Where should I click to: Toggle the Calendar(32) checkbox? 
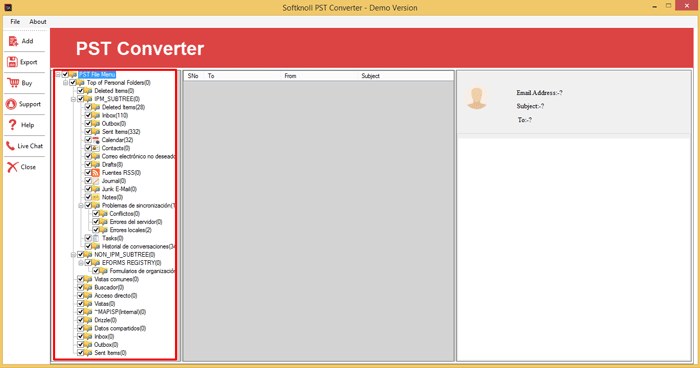(88, 140)
